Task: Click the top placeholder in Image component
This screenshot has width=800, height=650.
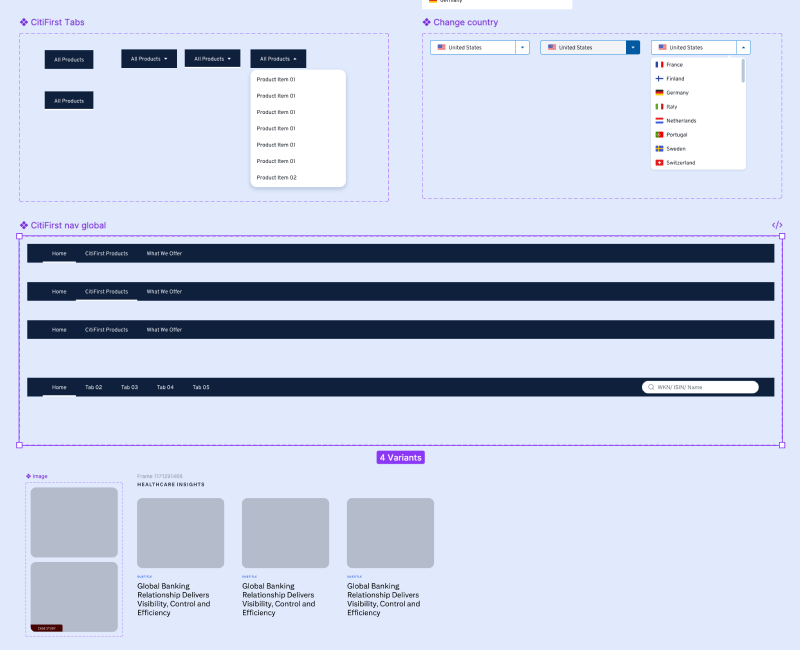Action: click(x=74, y=522)
